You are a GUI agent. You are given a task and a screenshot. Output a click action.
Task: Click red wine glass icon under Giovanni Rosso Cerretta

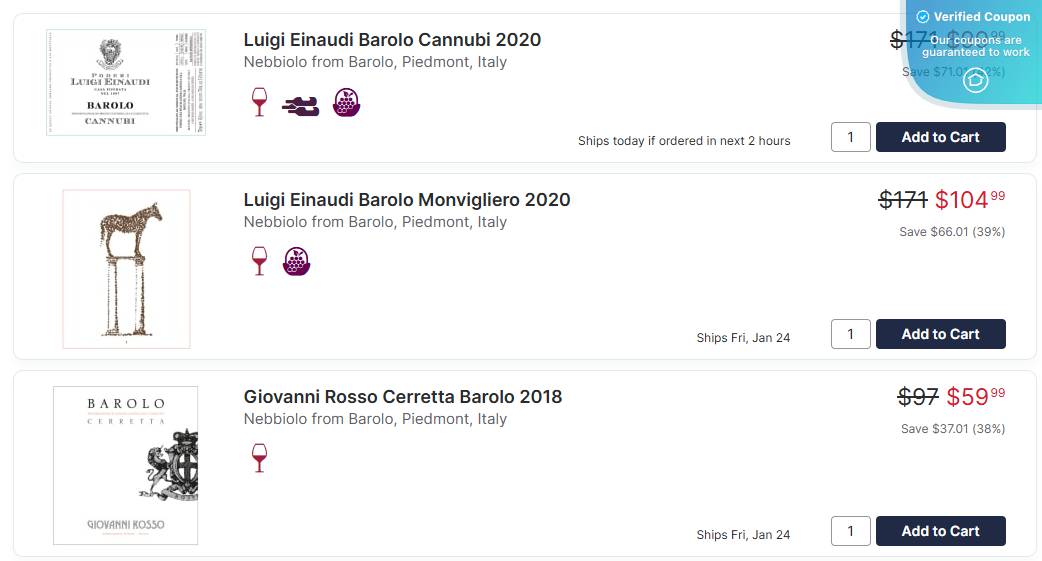click(x=259, y=458)
